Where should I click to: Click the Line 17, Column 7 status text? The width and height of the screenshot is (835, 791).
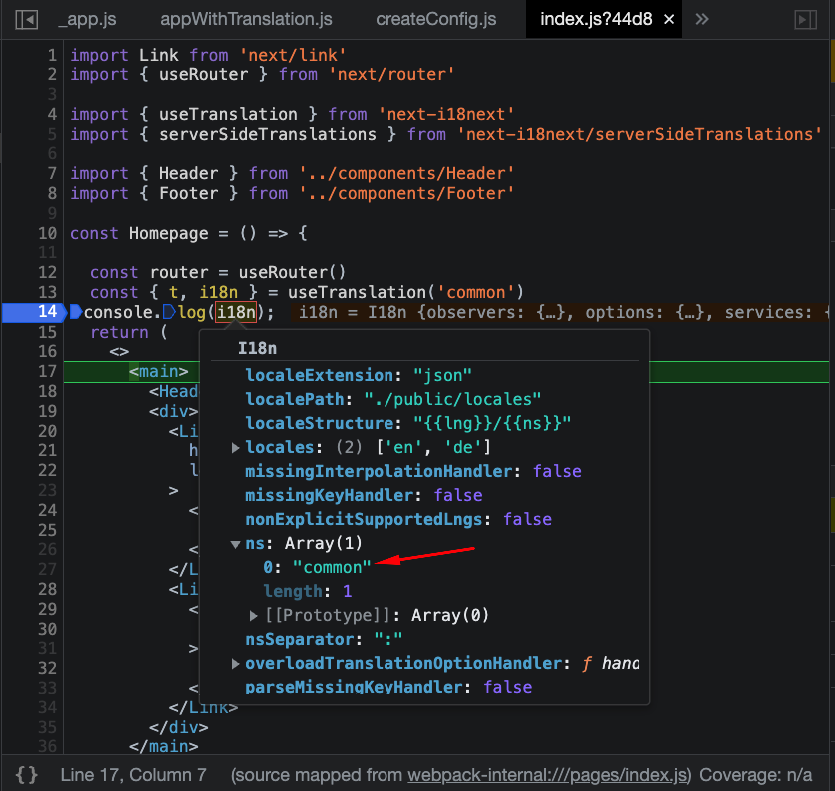134,775
